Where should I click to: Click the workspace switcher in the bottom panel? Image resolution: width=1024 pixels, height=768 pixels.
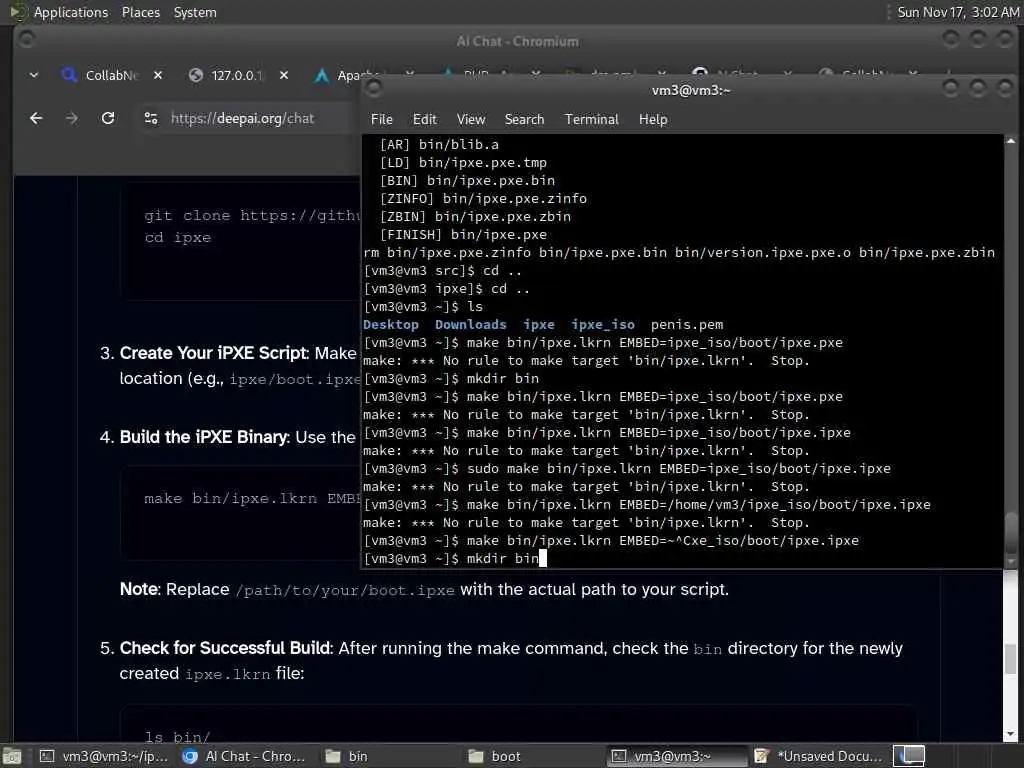click(x=909, y=756)
